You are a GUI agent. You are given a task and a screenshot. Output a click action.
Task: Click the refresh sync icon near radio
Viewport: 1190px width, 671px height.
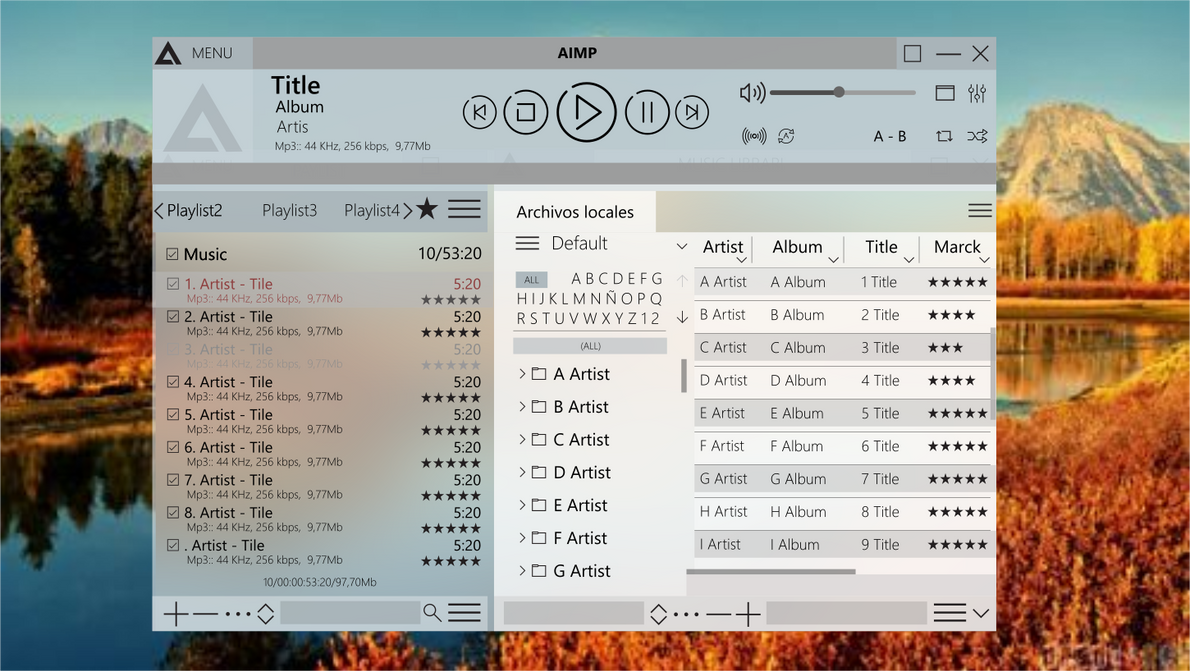[x=786, y=136]
